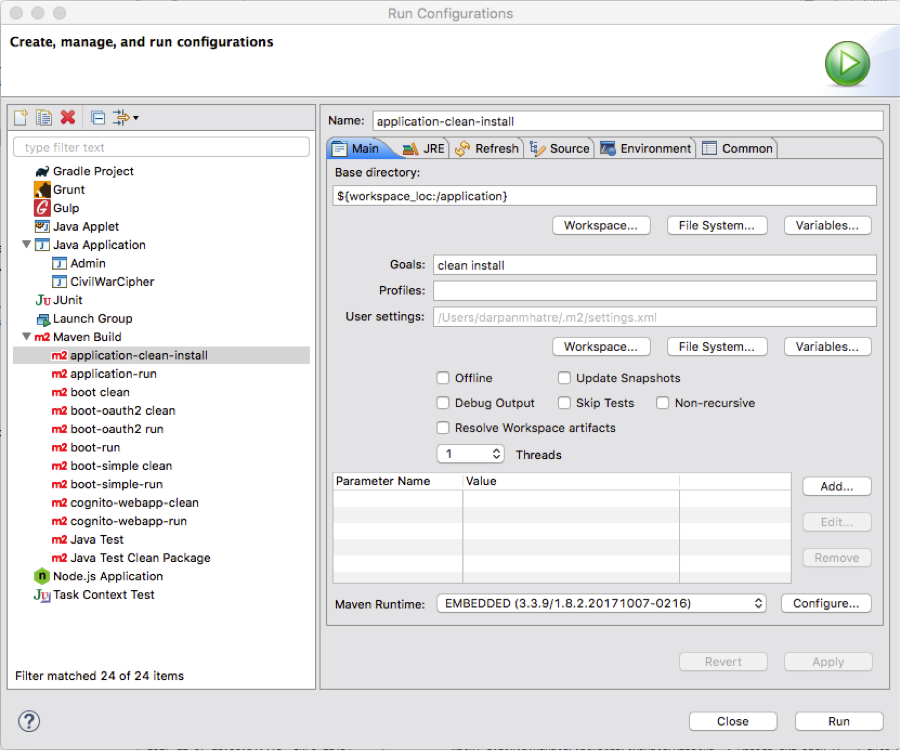Switch to the Environment tab

pos(646,149)
